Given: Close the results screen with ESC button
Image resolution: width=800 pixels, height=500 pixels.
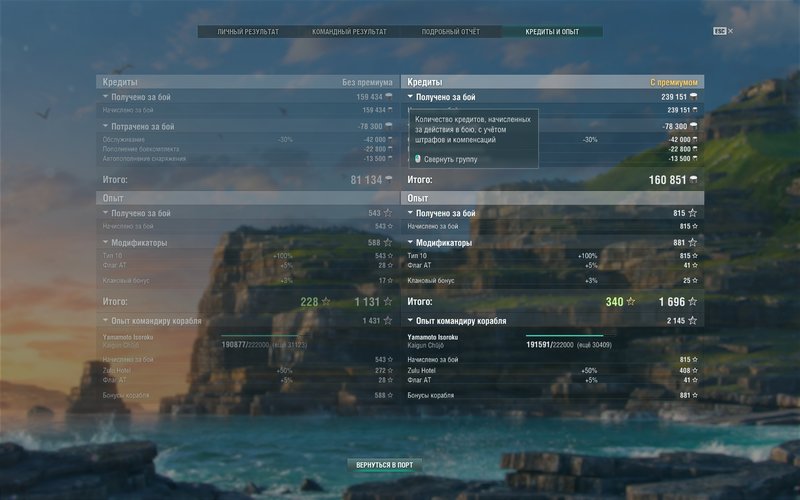Looking at the screenshot, I should pyautogui.click(x=719, y=31).
